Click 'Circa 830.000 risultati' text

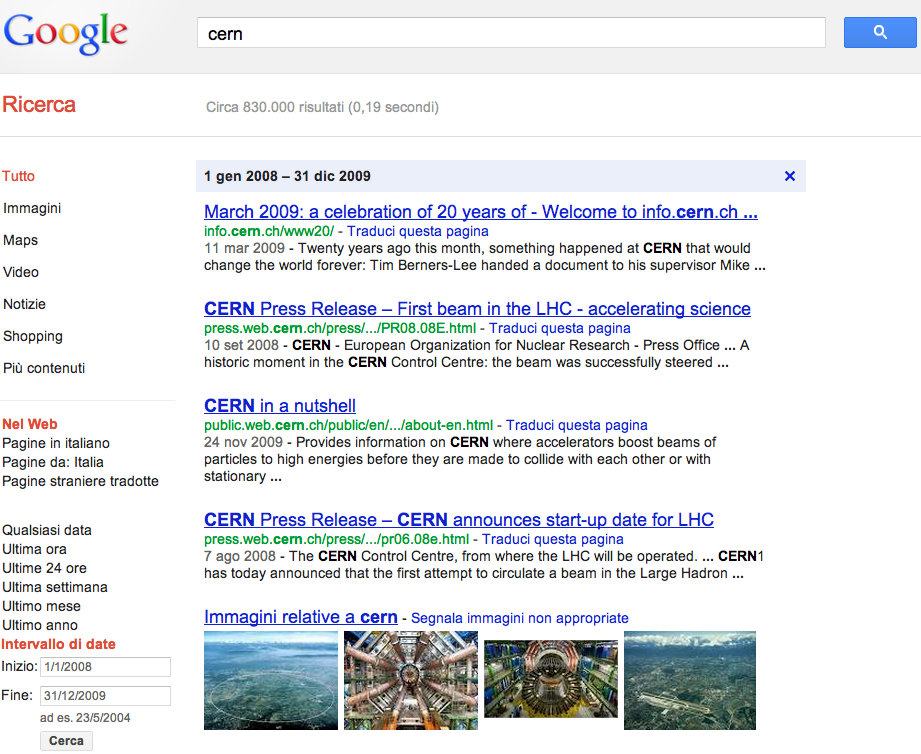point(275,107)
